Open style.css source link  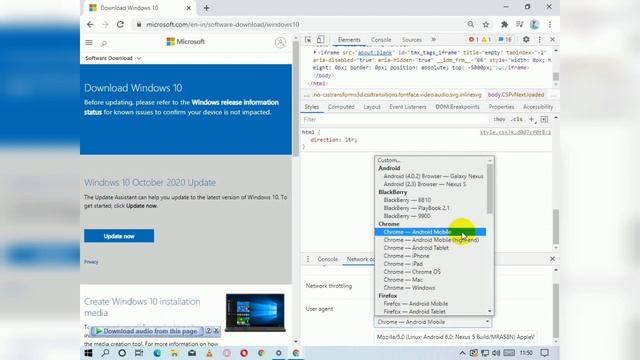coord(515,132)
